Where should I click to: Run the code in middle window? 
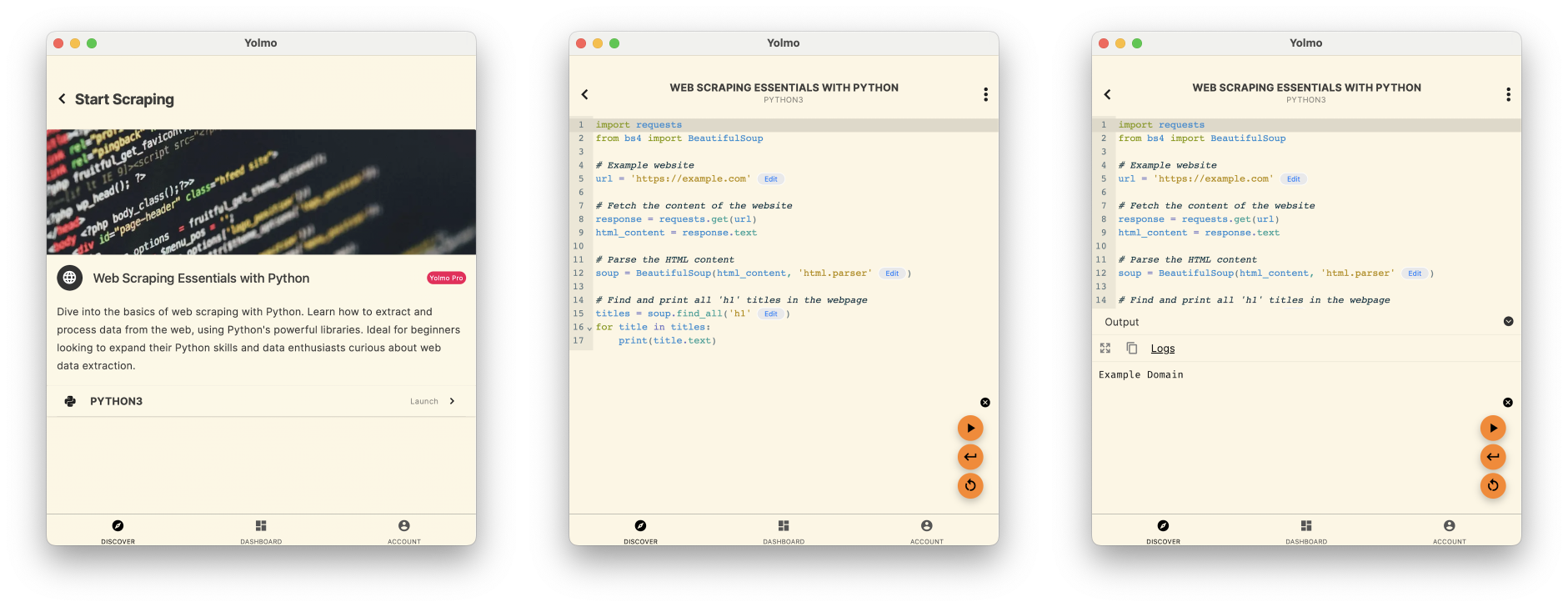(970, 429)
